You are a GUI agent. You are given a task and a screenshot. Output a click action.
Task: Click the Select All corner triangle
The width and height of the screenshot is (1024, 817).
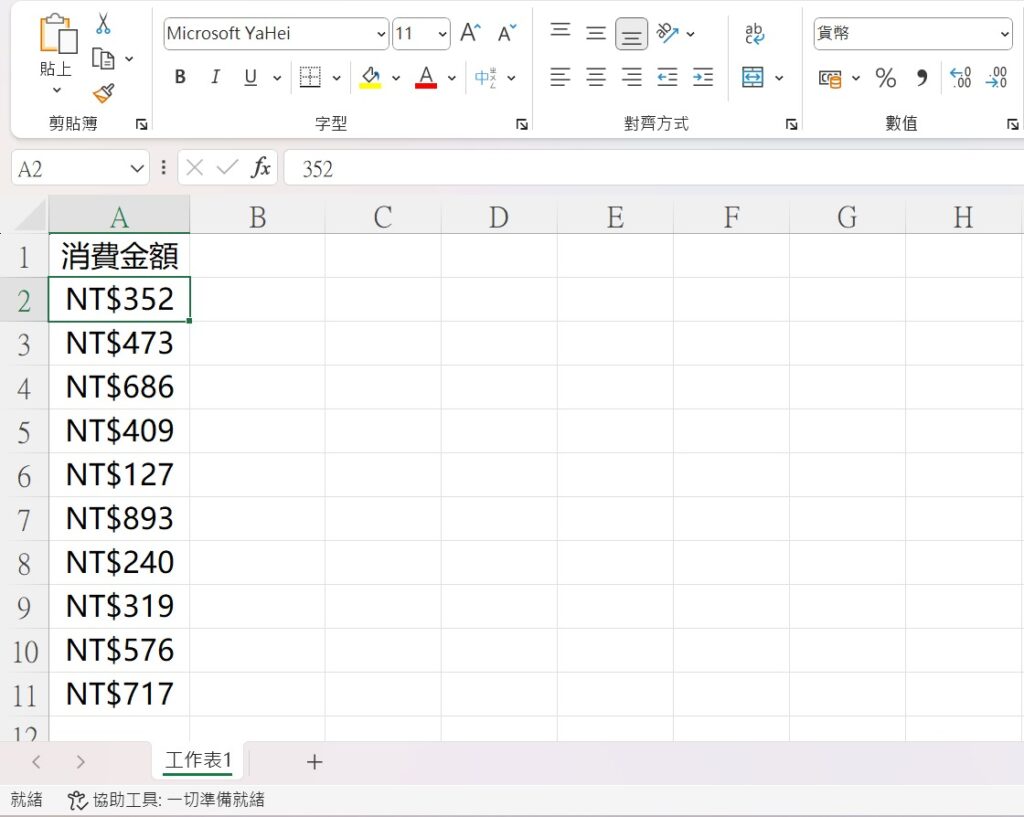pos(31,216)
